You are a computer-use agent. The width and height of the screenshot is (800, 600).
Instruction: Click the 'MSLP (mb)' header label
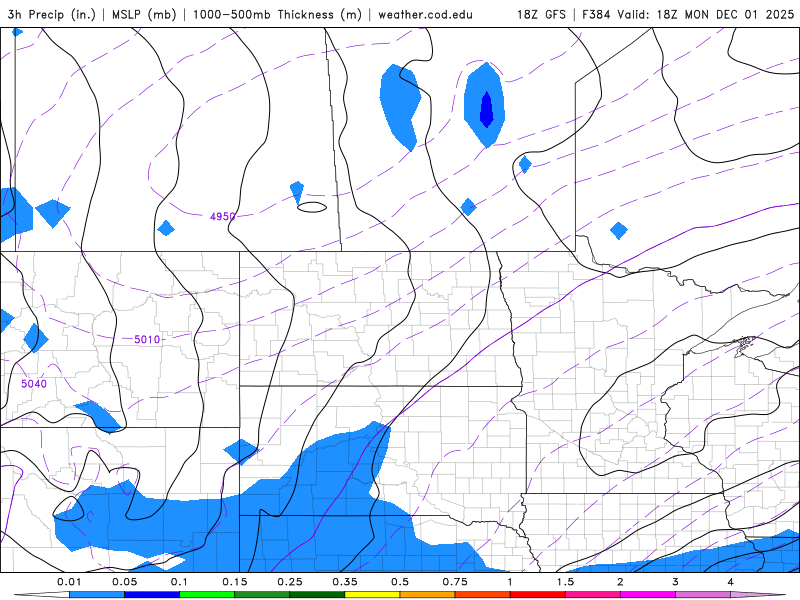coord(143,14)
